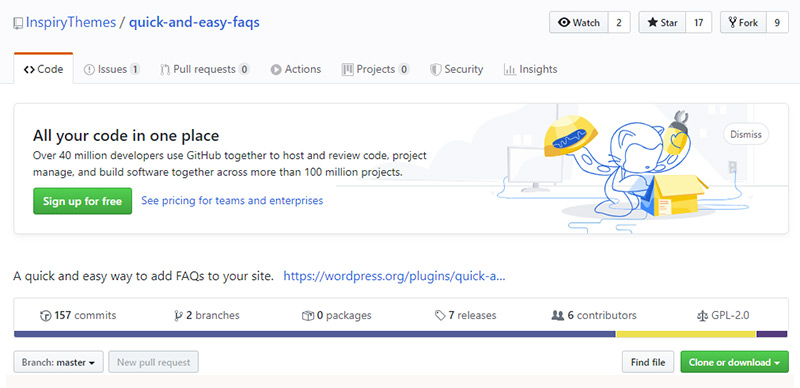Open the InspiryThemes owner profile link

coord(70,22)
